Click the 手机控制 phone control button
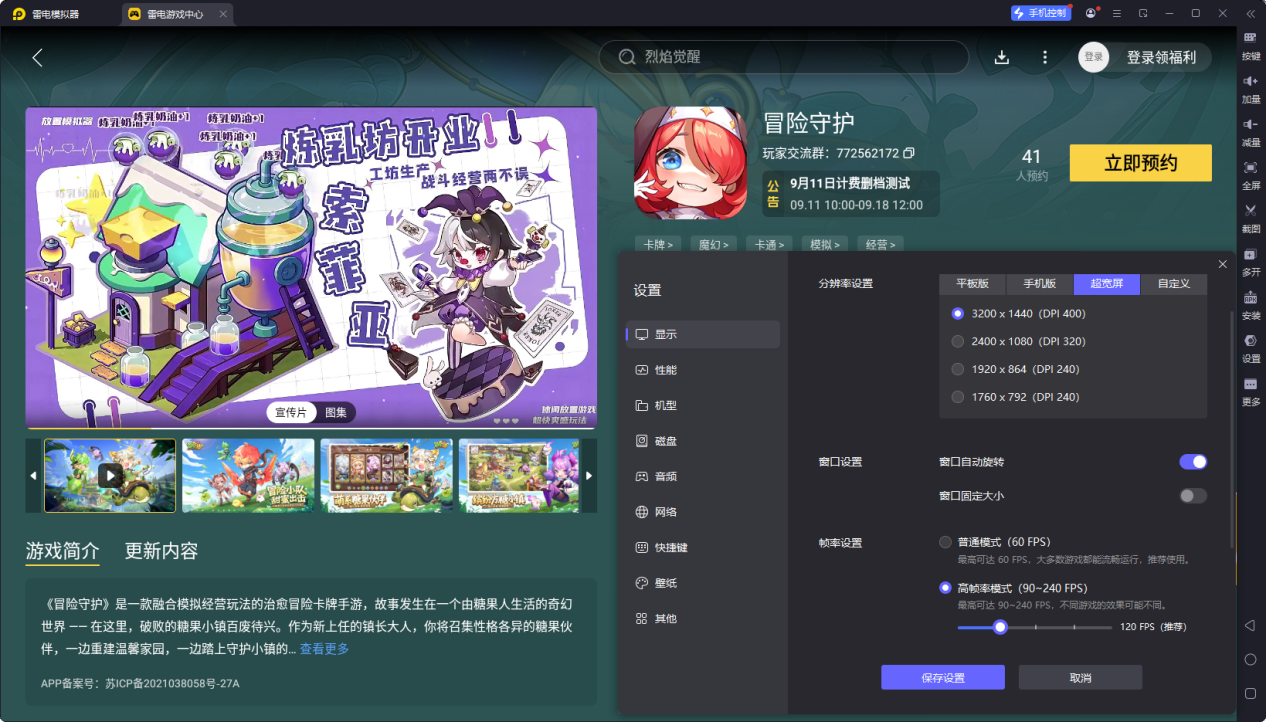Image resolution: width=1266 pixels, height=722 pixels. (1041, 13)
